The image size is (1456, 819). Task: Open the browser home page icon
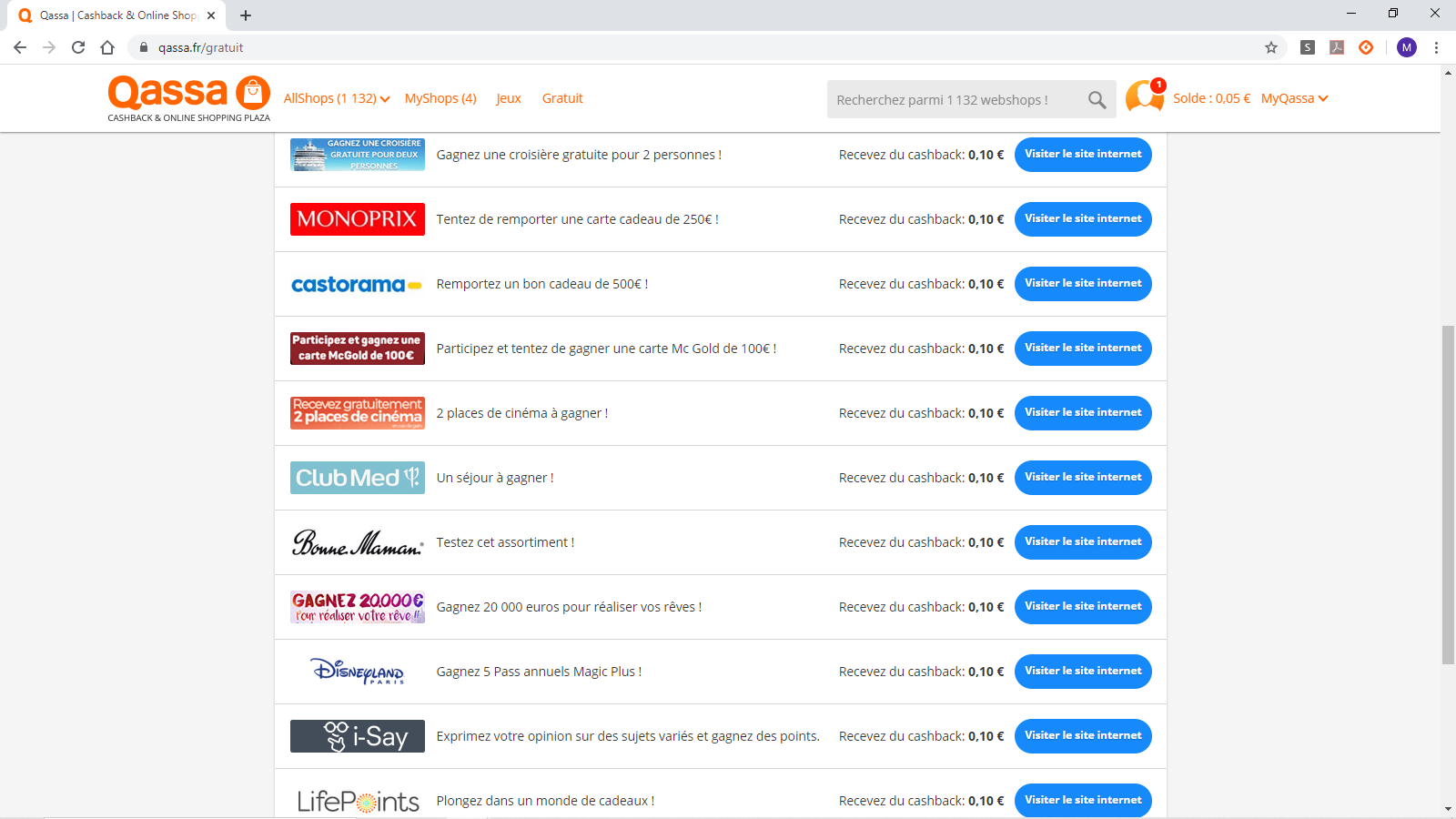(107, 47)
